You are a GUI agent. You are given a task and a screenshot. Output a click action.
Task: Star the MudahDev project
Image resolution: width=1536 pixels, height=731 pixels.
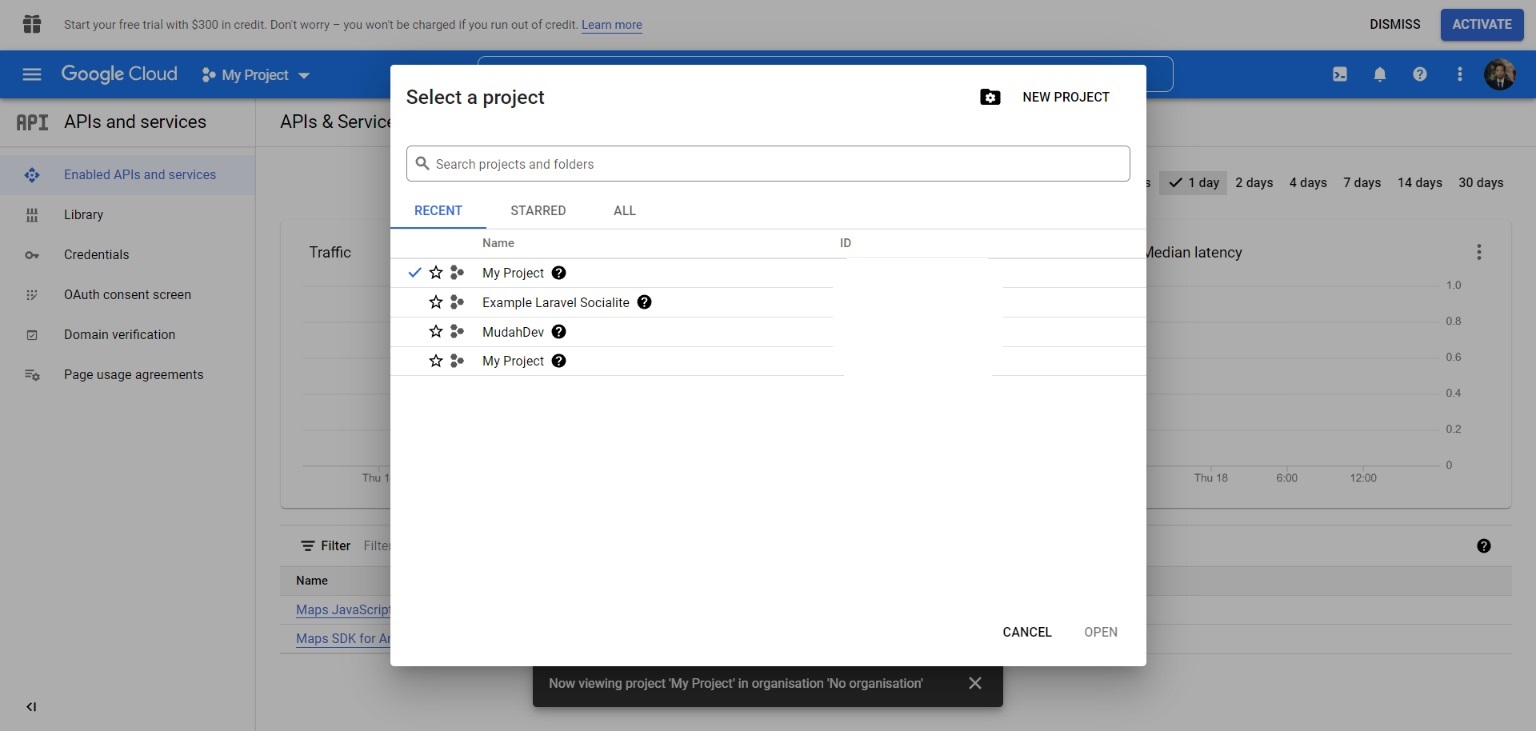pyautogui.click(x=436, y=332)
